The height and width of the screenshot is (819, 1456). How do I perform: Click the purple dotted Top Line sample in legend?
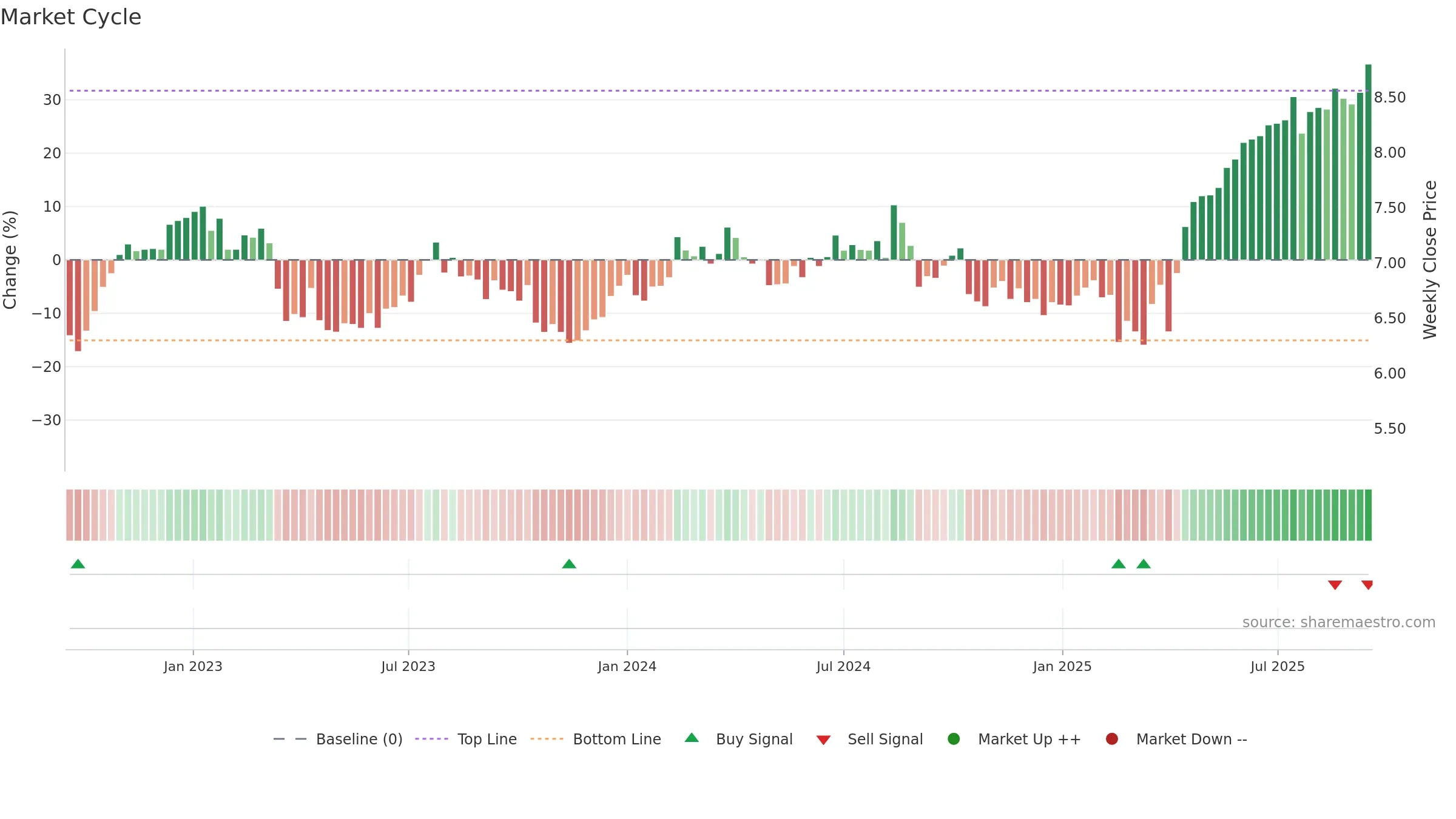pos(431,739)
